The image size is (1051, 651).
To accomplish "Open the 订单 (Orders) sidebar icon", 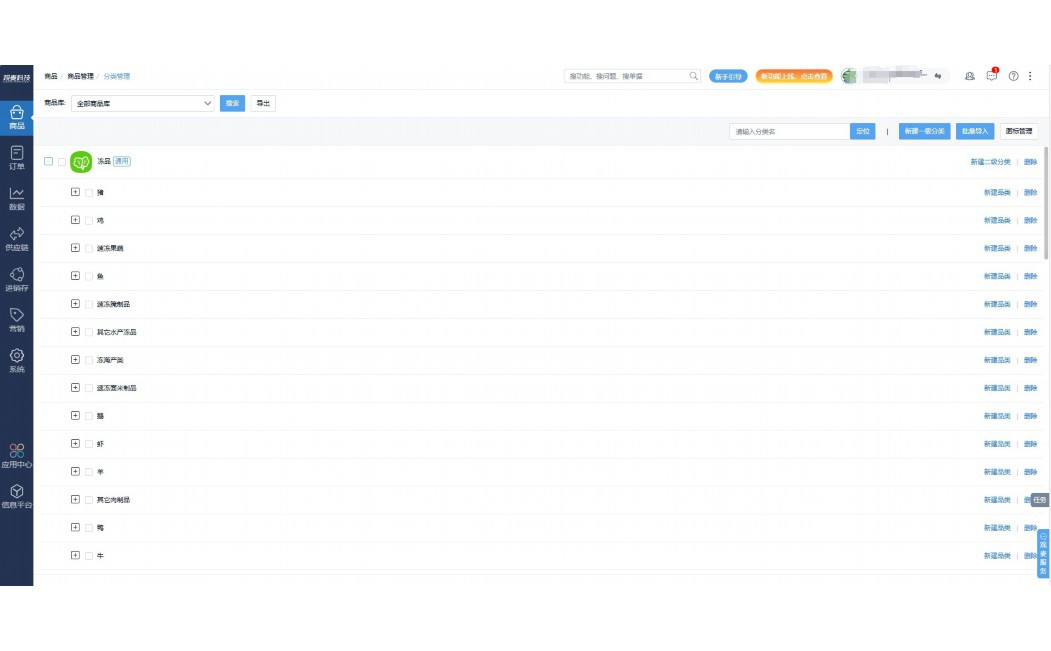I will click(16, 157).
